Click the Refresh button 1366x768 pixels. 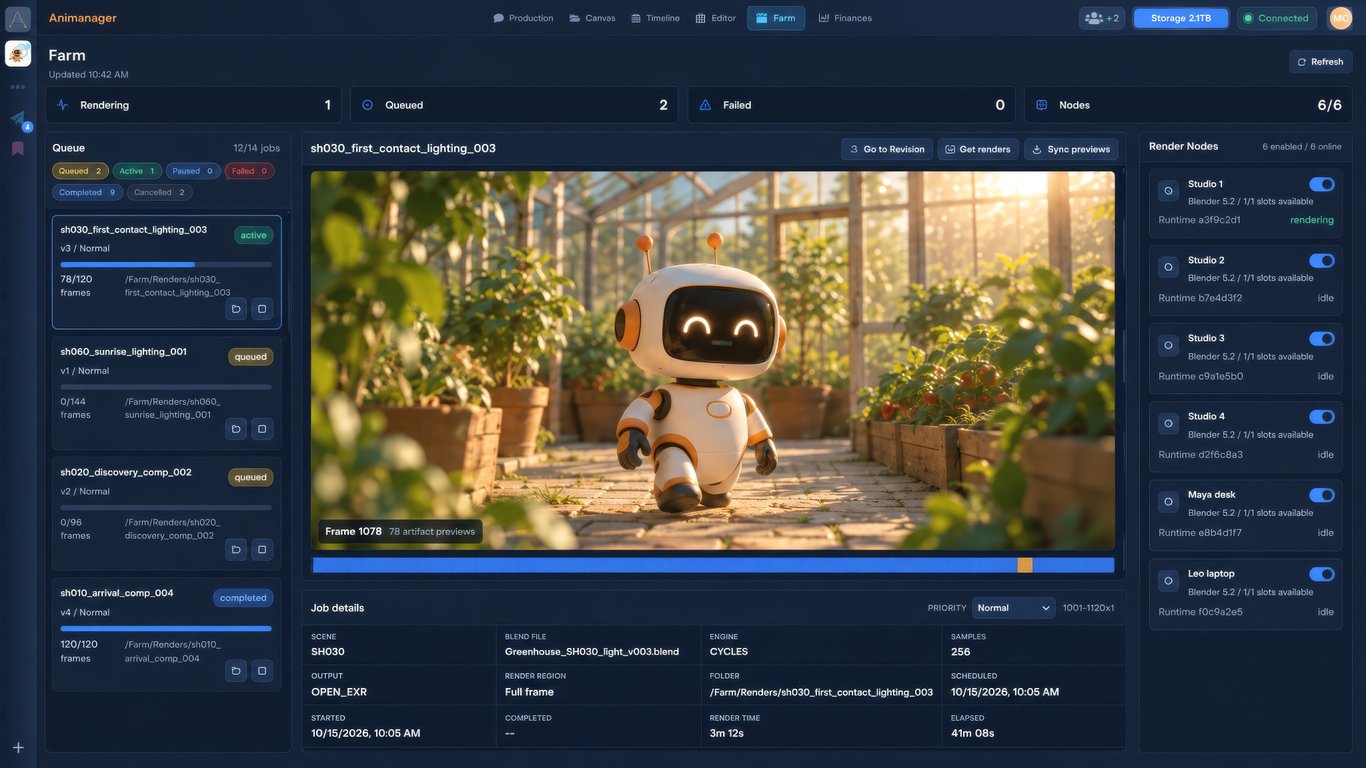tap(1320, 62)
